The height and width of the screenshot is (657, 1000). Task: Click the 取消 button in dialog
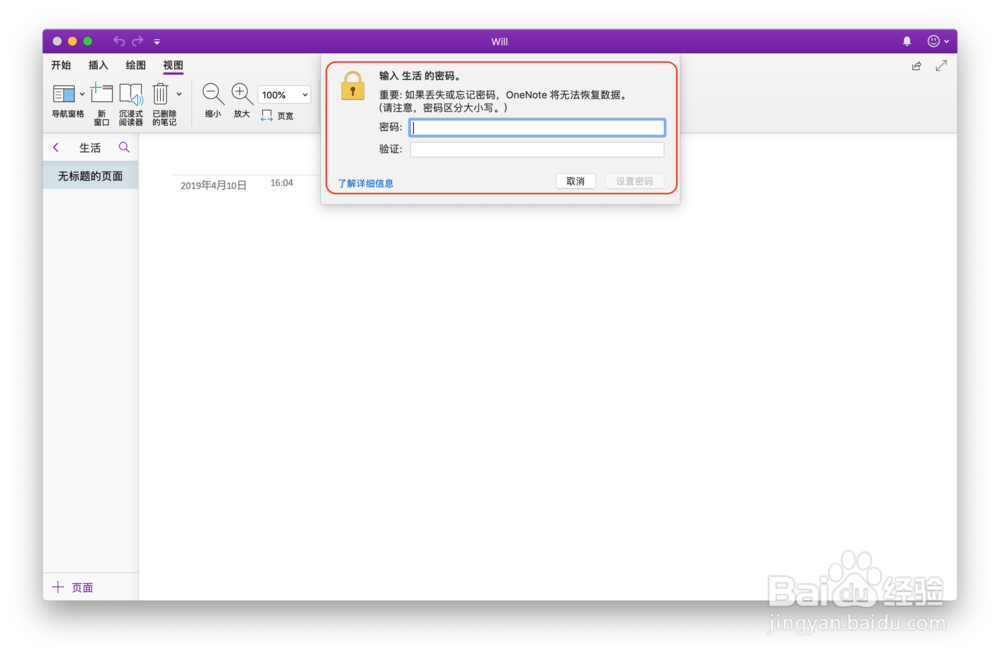click(x=575, y=181)
